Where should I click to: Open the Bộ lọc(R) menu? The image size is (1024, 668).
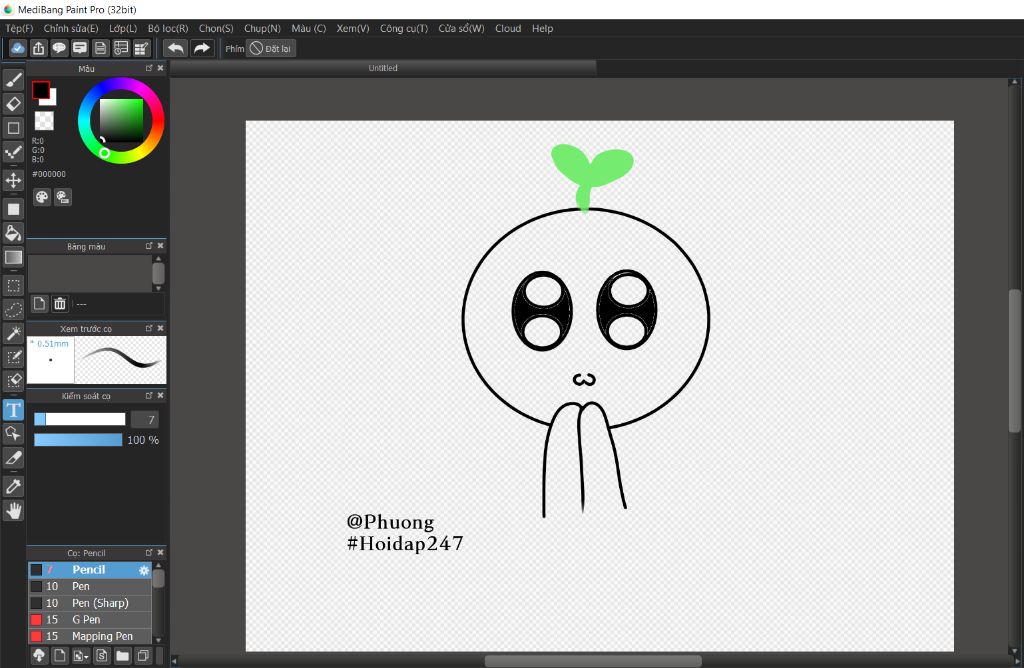[168, 29]
